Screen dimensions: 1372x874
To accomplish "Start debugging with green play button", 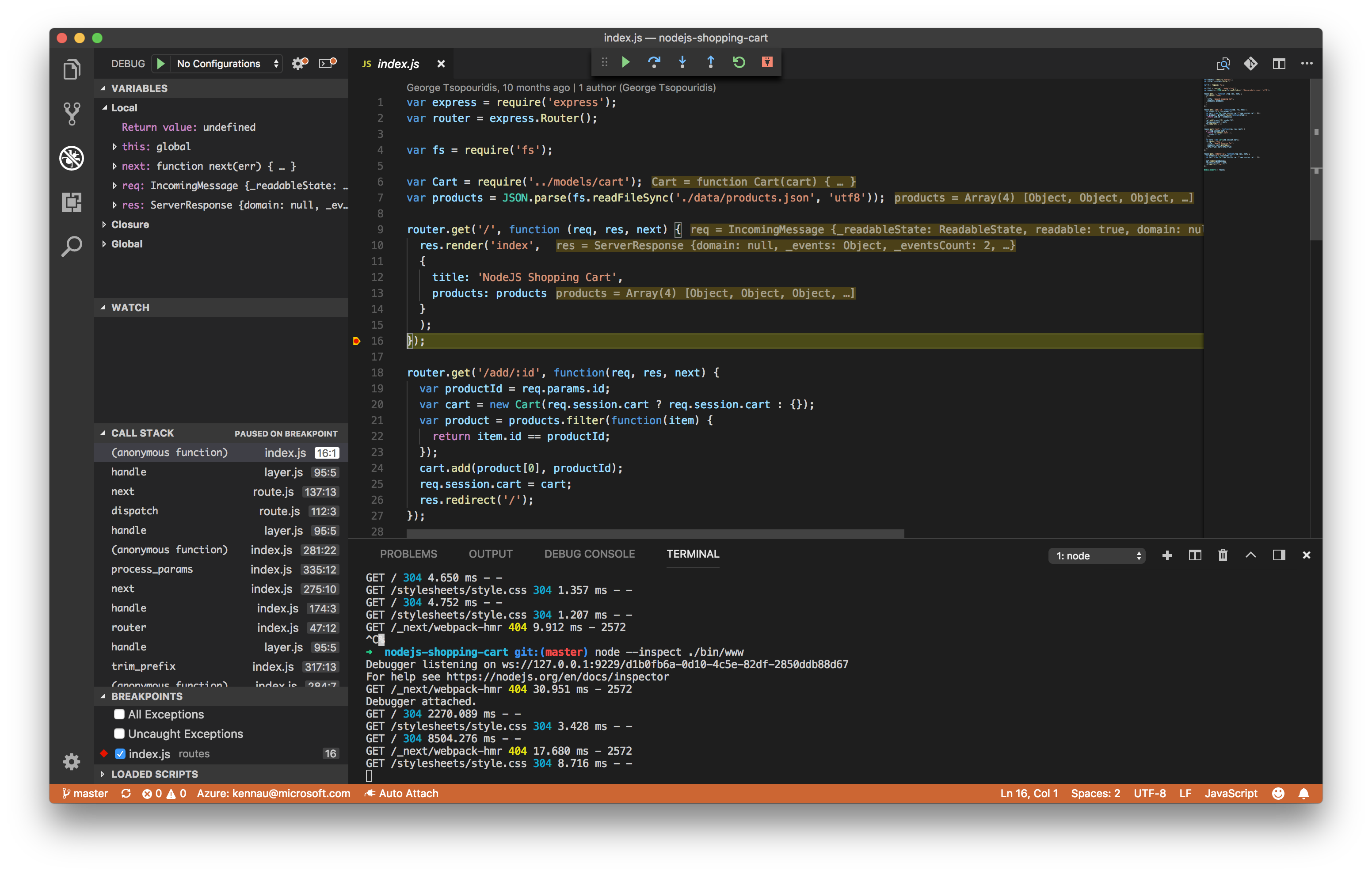I will point(161,64).
